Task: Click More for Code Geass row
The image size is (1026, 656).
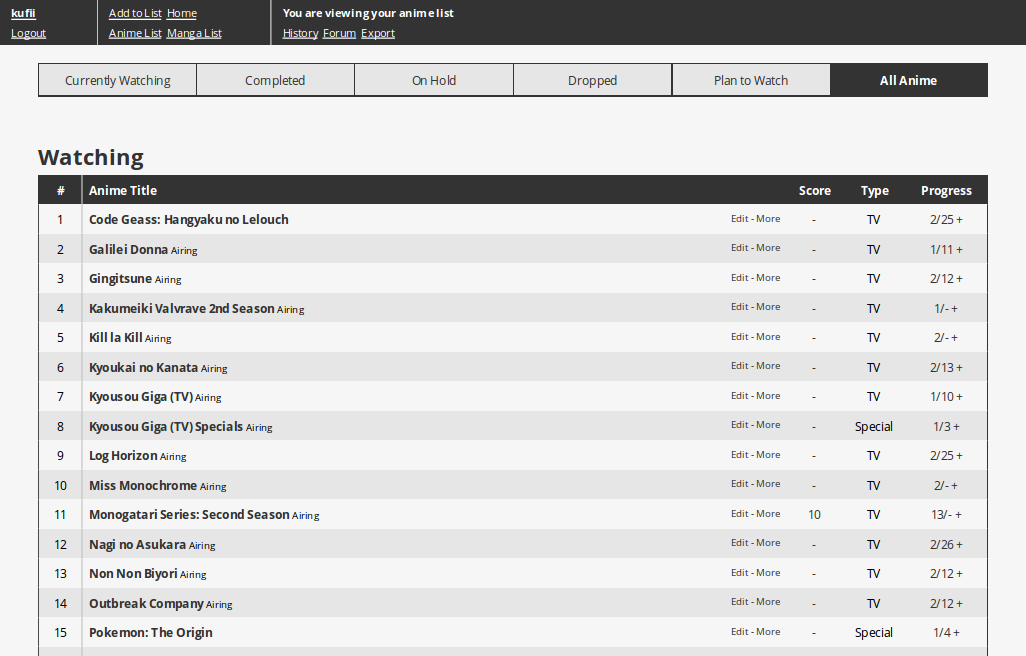Action: (x=768, y=218)
